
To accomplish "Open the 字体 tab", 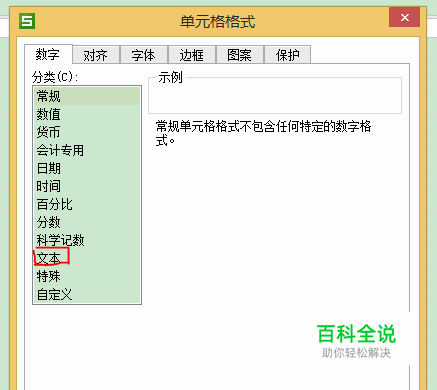I will (144, 55).
